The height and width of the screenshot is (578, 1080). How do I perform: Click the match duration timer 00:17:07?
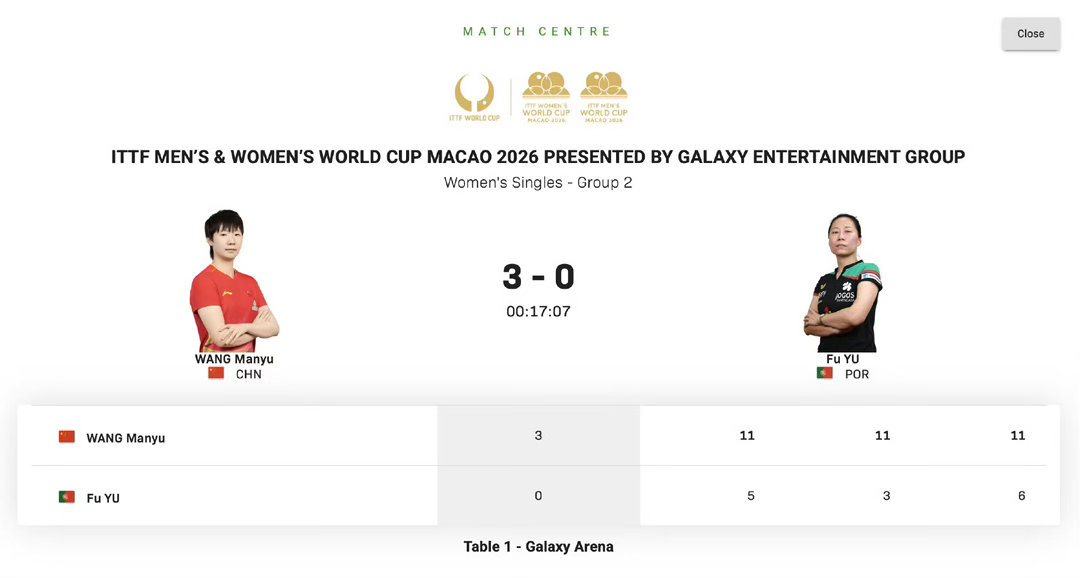click(x=537, y=310)
